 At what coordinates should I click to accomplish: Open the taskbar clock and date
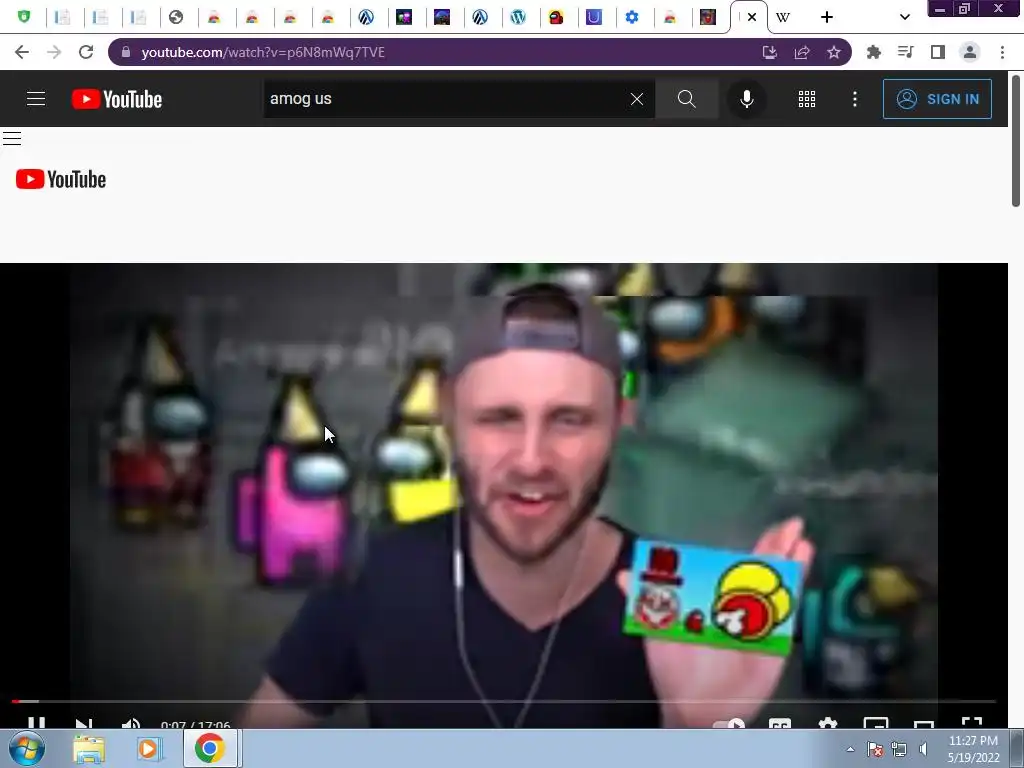click(973, 749)
